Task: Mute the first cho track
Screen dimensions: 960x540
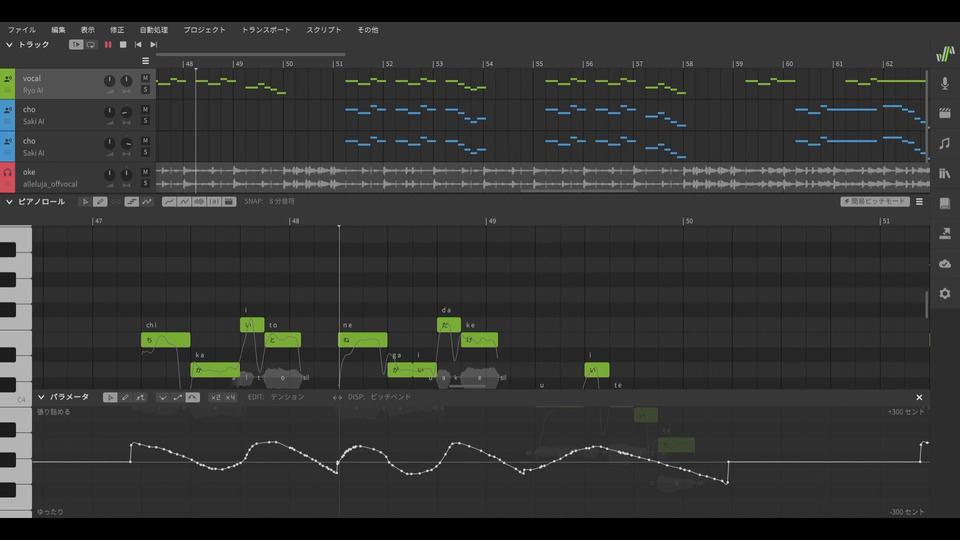Action: pos(145,109)
